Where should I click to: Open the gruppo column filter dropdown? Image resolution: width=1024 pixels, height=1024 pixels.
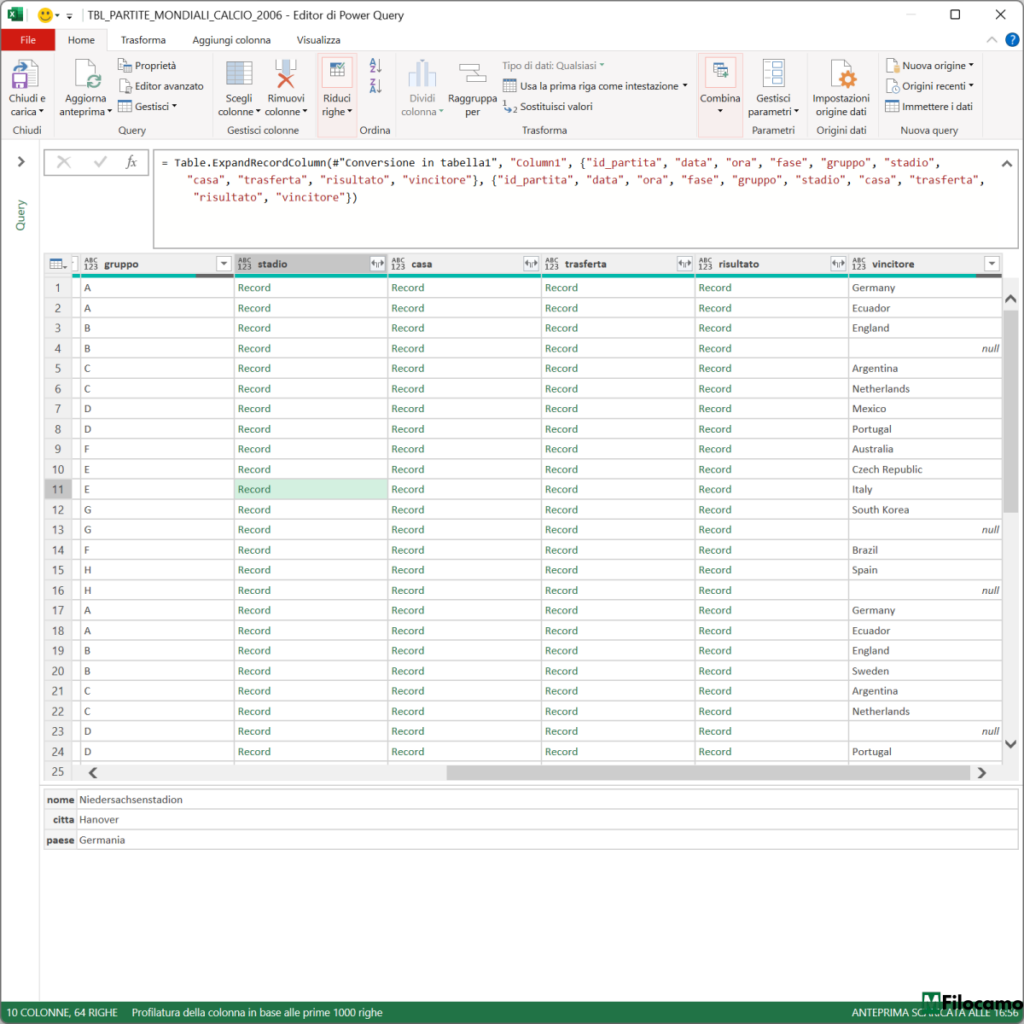tap(224, 264)
